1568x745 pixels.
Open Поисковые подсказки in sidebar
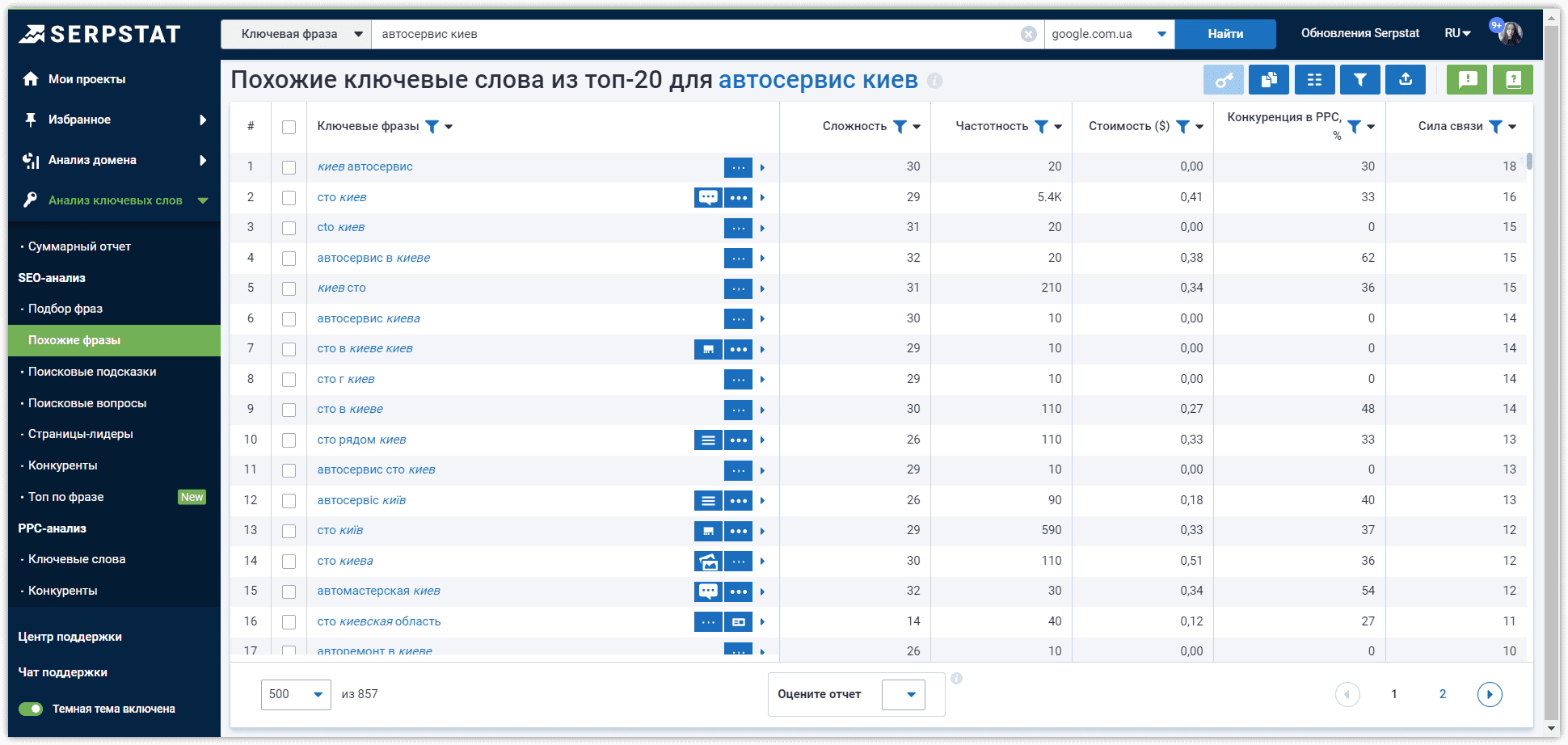click(x=92, y=372)
